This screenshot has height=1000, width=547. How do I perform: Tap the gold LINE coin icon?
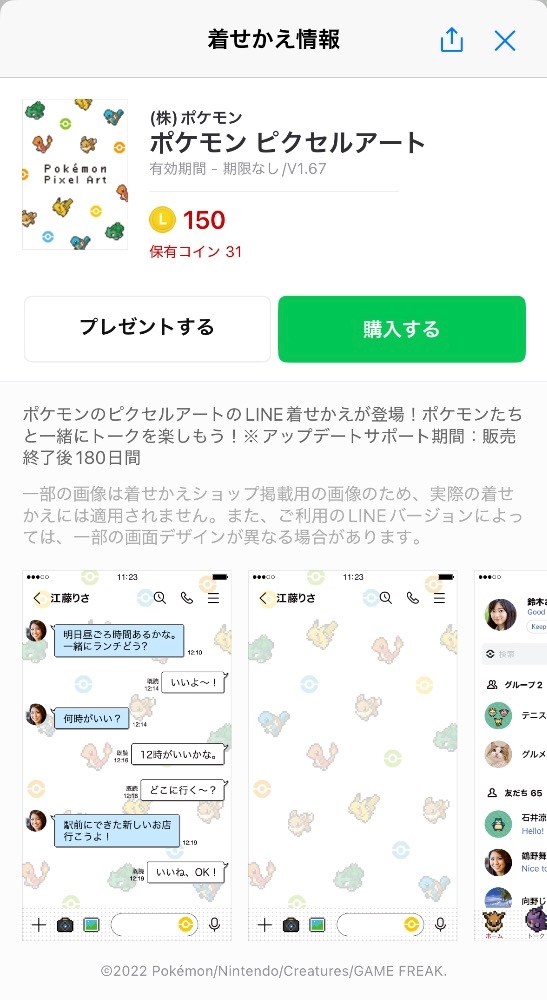162,220
